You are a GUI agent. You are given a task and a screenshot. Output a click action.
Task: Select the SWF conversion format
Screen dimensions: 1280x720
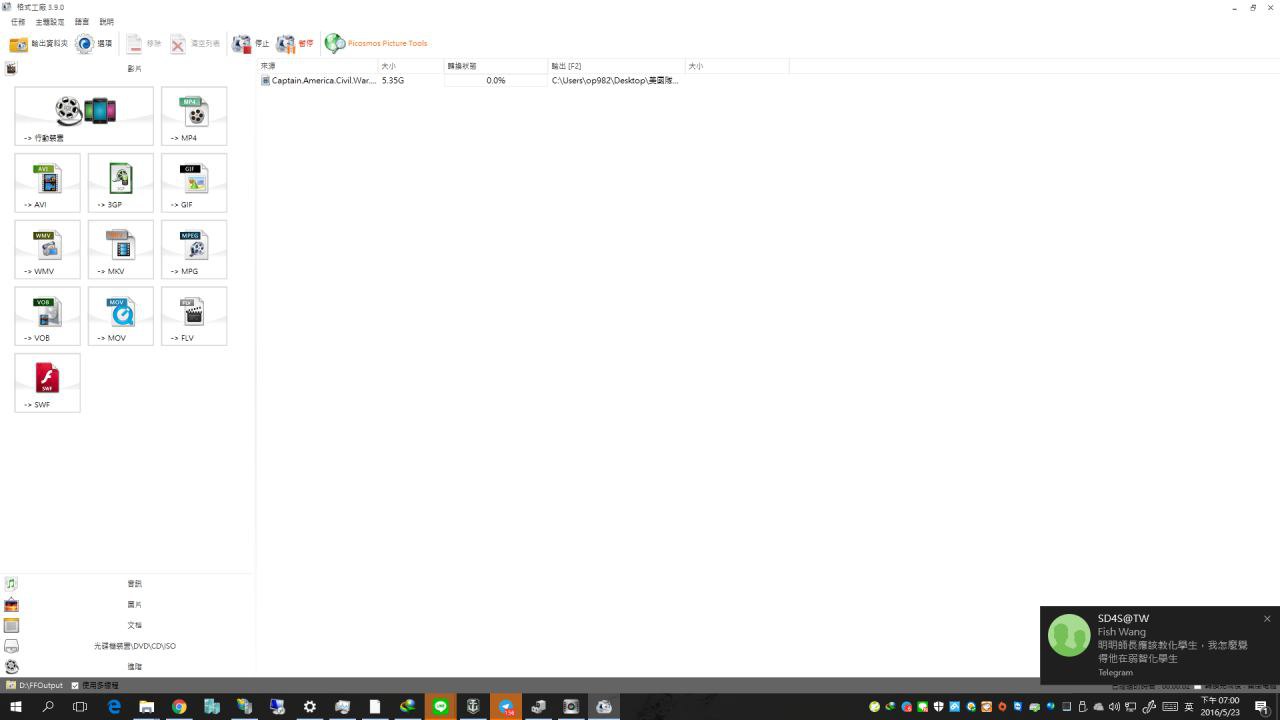[x=48, y=383]
